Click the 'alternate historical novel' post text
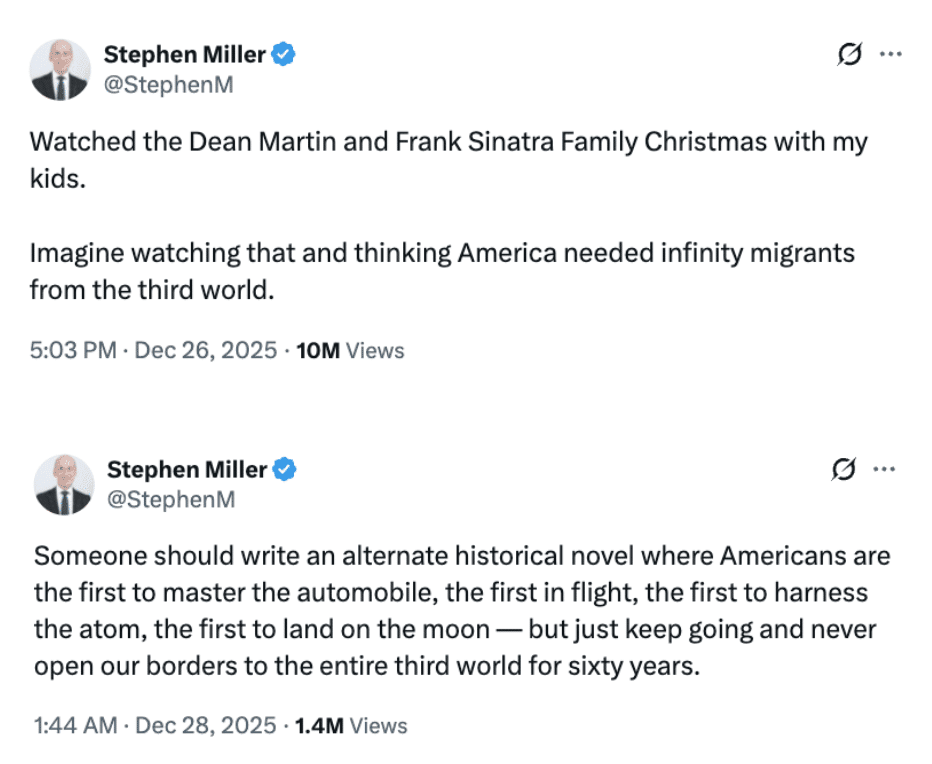The image size is (932, 764). (x=462, y=610)
